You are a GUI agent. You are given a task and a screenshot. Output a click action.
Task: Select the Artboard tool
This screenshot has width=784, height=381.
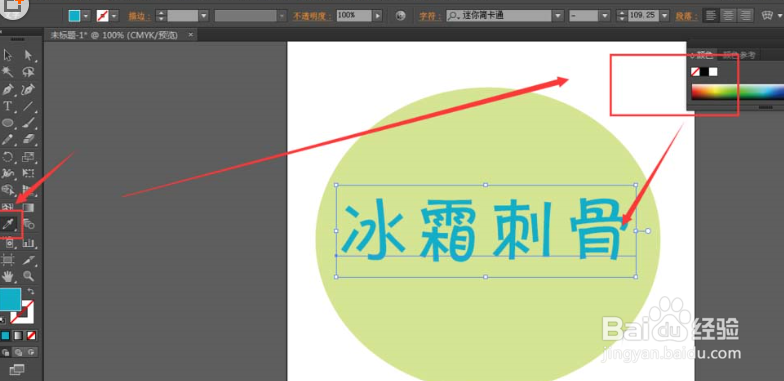coord(8,260)
